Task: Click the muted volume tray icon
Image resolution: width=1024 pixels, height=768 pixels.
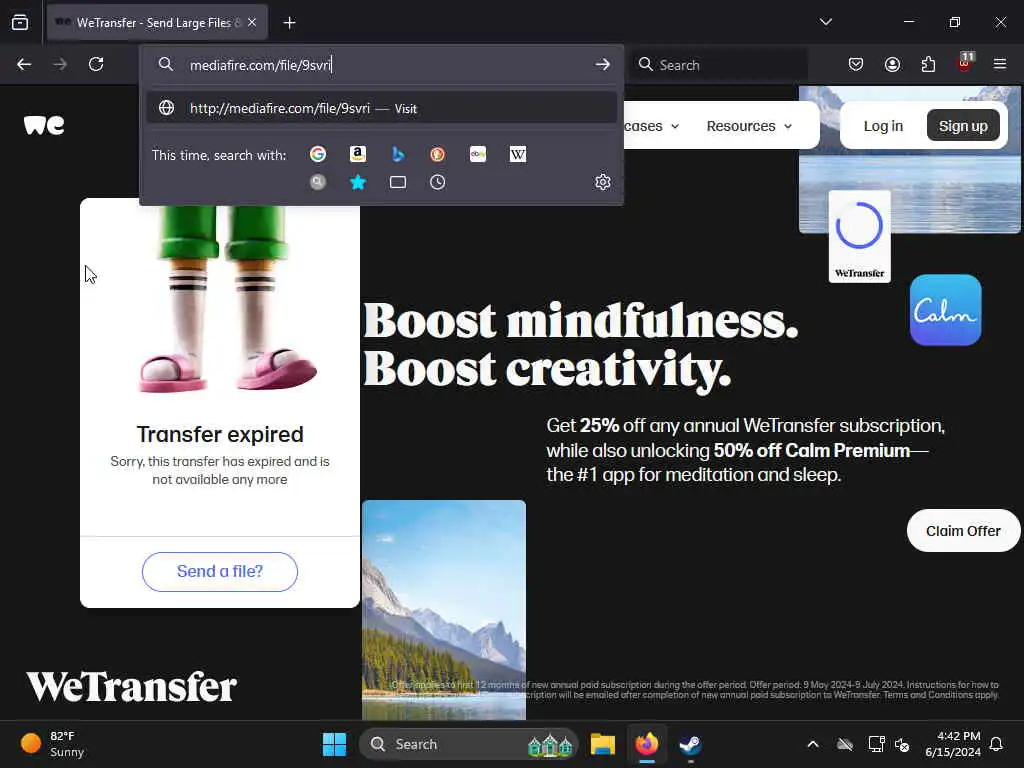Action: 903,744
